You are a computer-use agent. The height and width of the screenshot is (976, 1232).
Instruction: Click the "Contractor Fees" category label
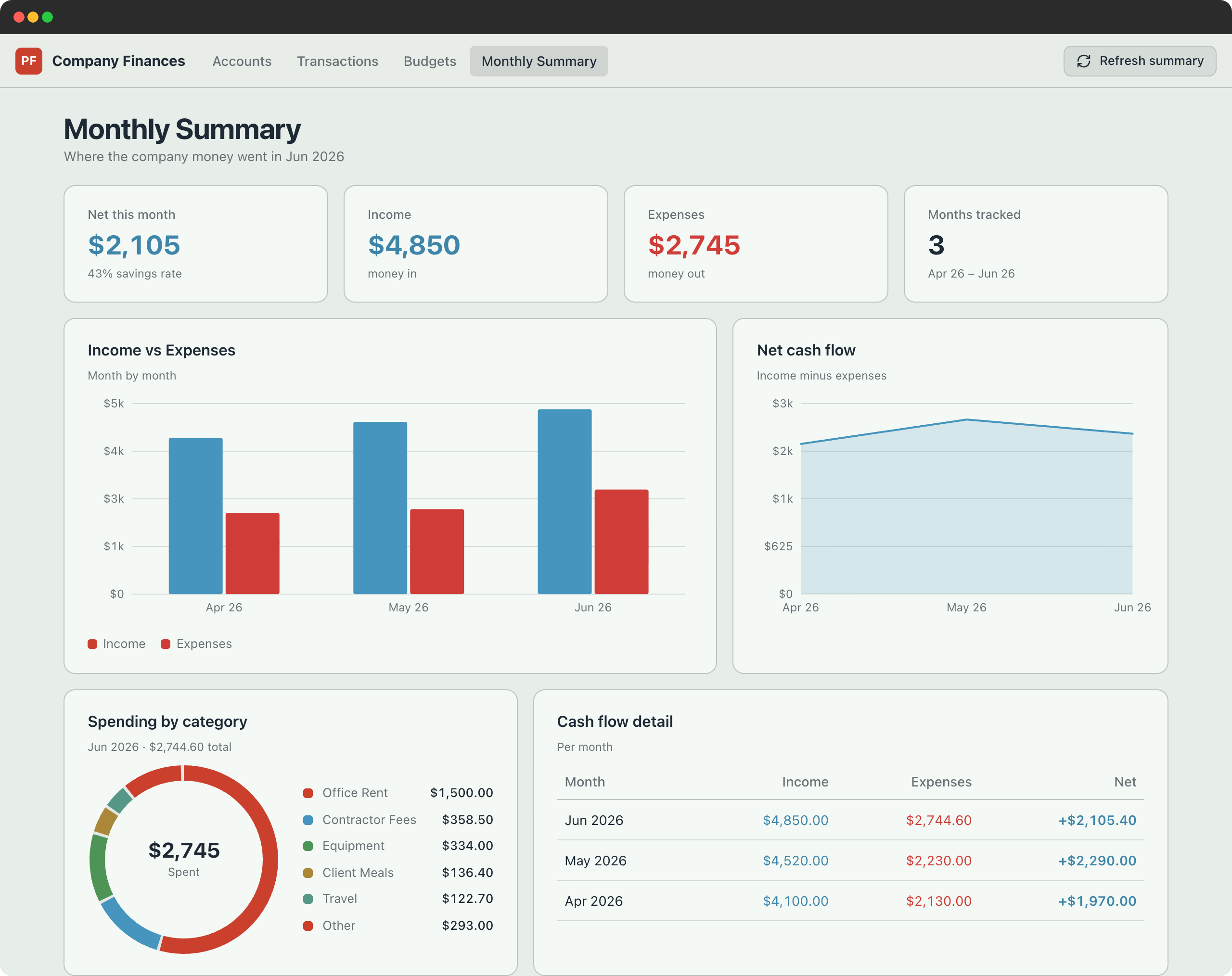pyautogui.click(x=369, y=820)
